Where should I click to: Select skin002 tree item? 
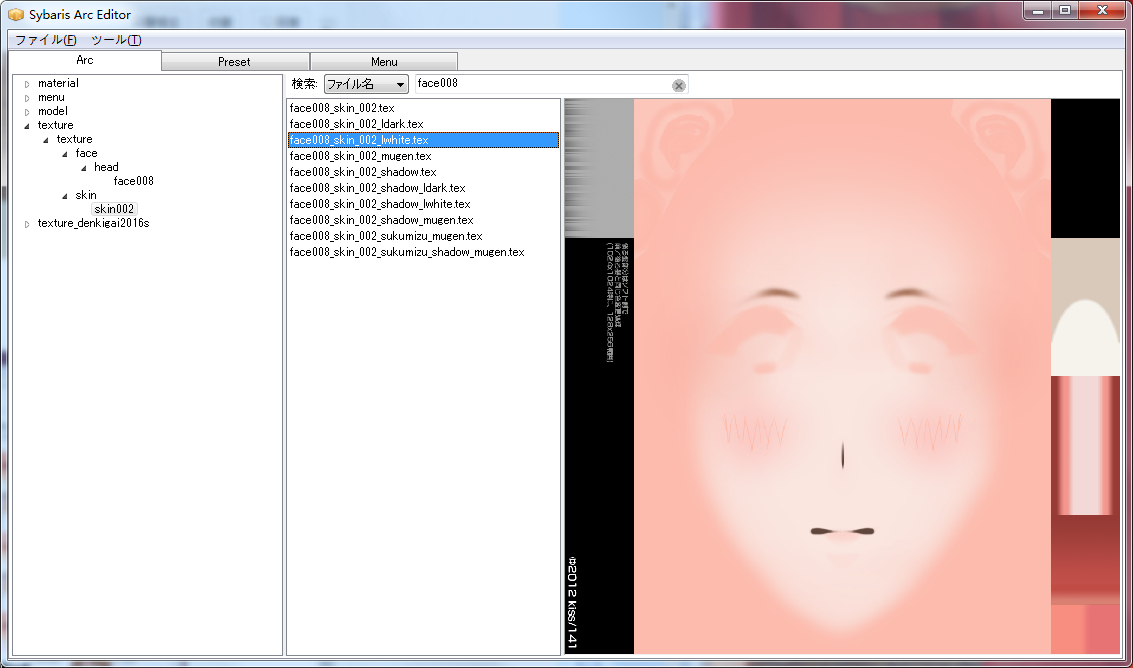tap(114, 209)
